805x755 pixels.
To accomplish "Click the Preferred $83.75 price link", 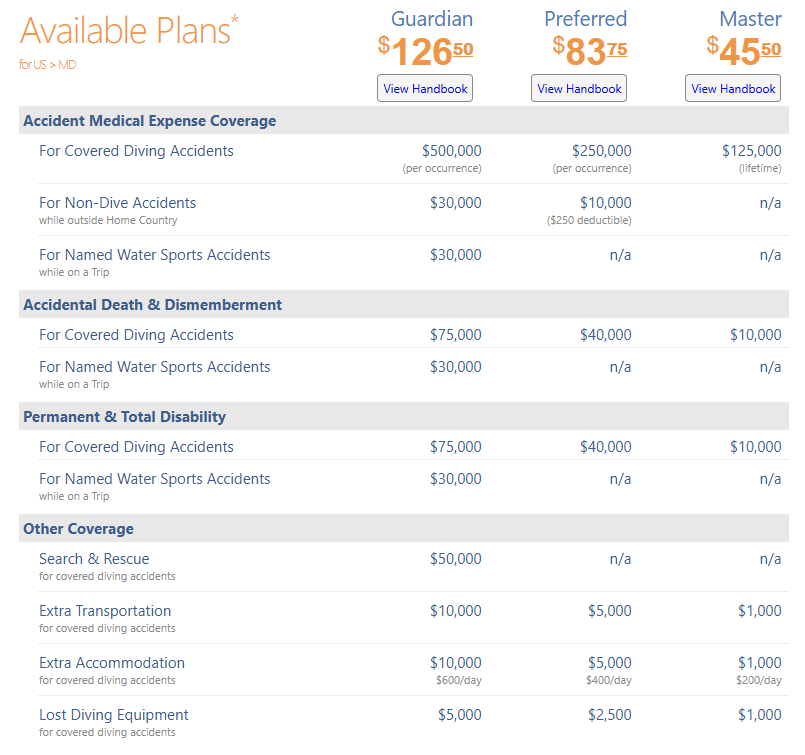I will pos(589,51).
